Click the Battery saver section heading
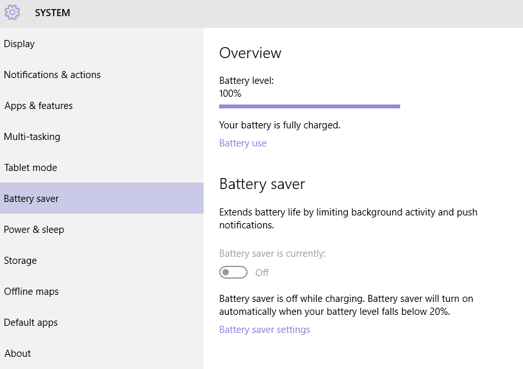The height and width of the screenshot is (369, 523). pyautogui.click(x=262, y=184)
